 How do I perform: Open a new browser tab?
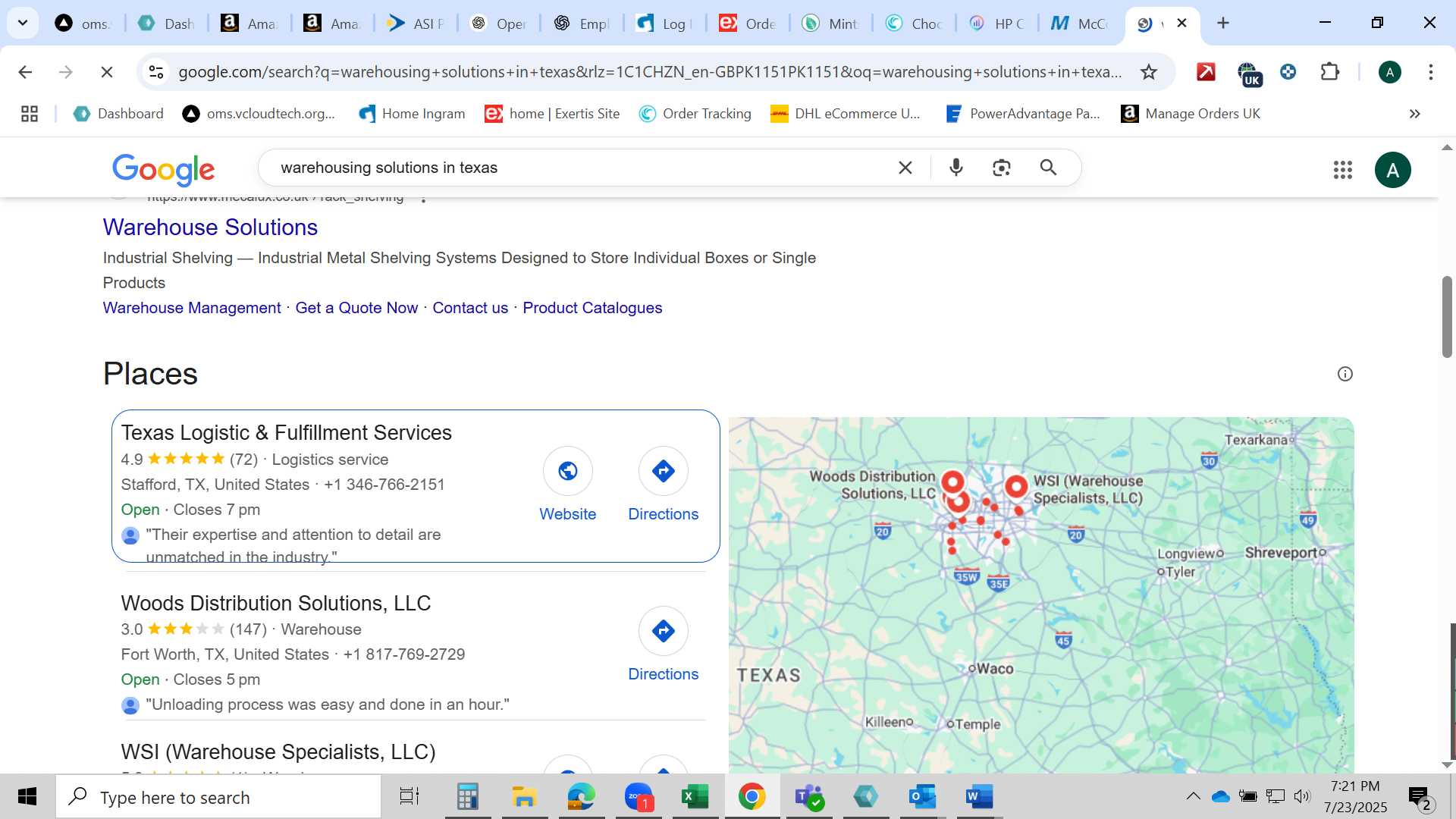click(x=1222, y=23)
